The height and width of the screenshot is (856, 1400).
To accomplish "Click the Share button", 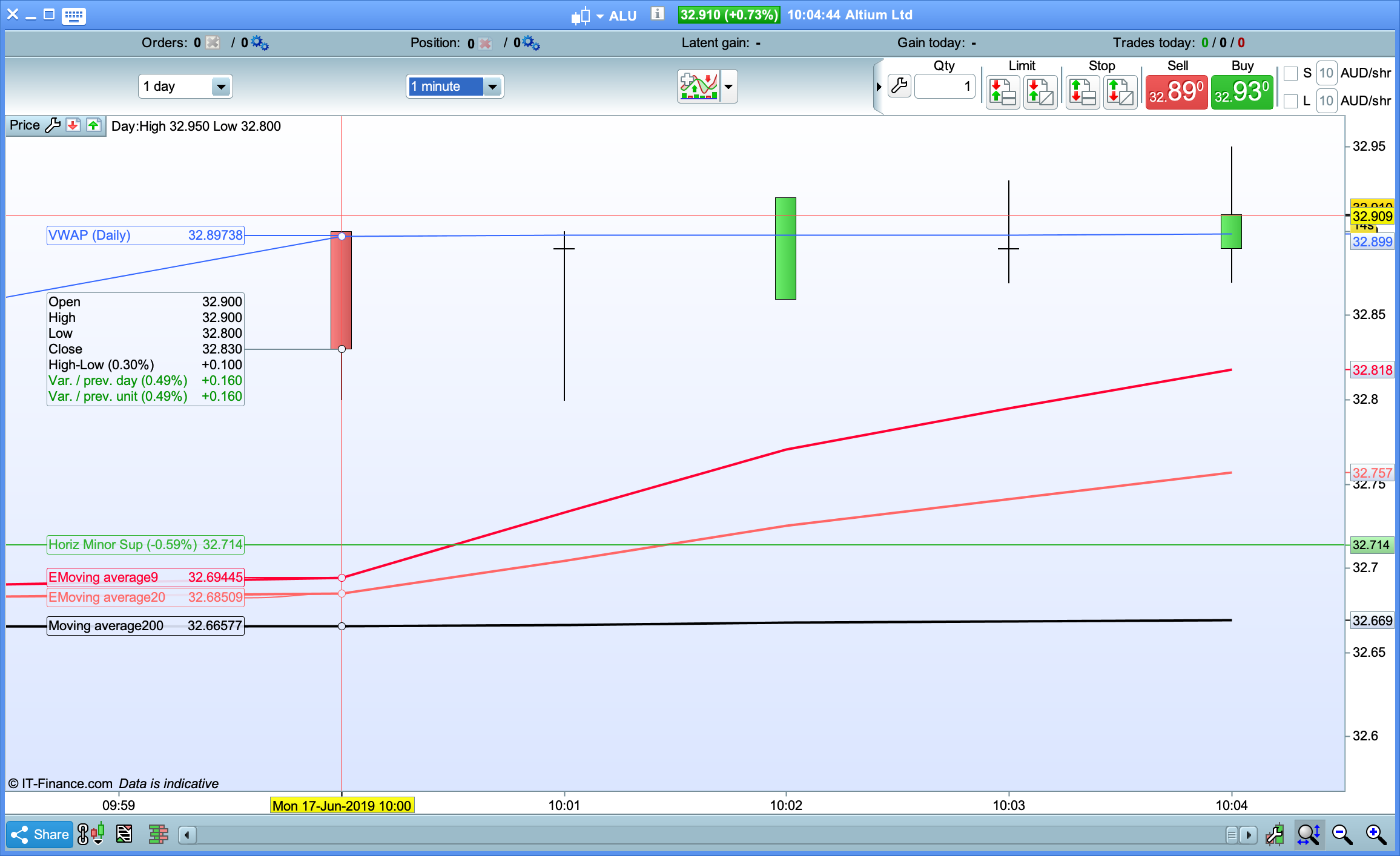I will (x=40, y=835).
